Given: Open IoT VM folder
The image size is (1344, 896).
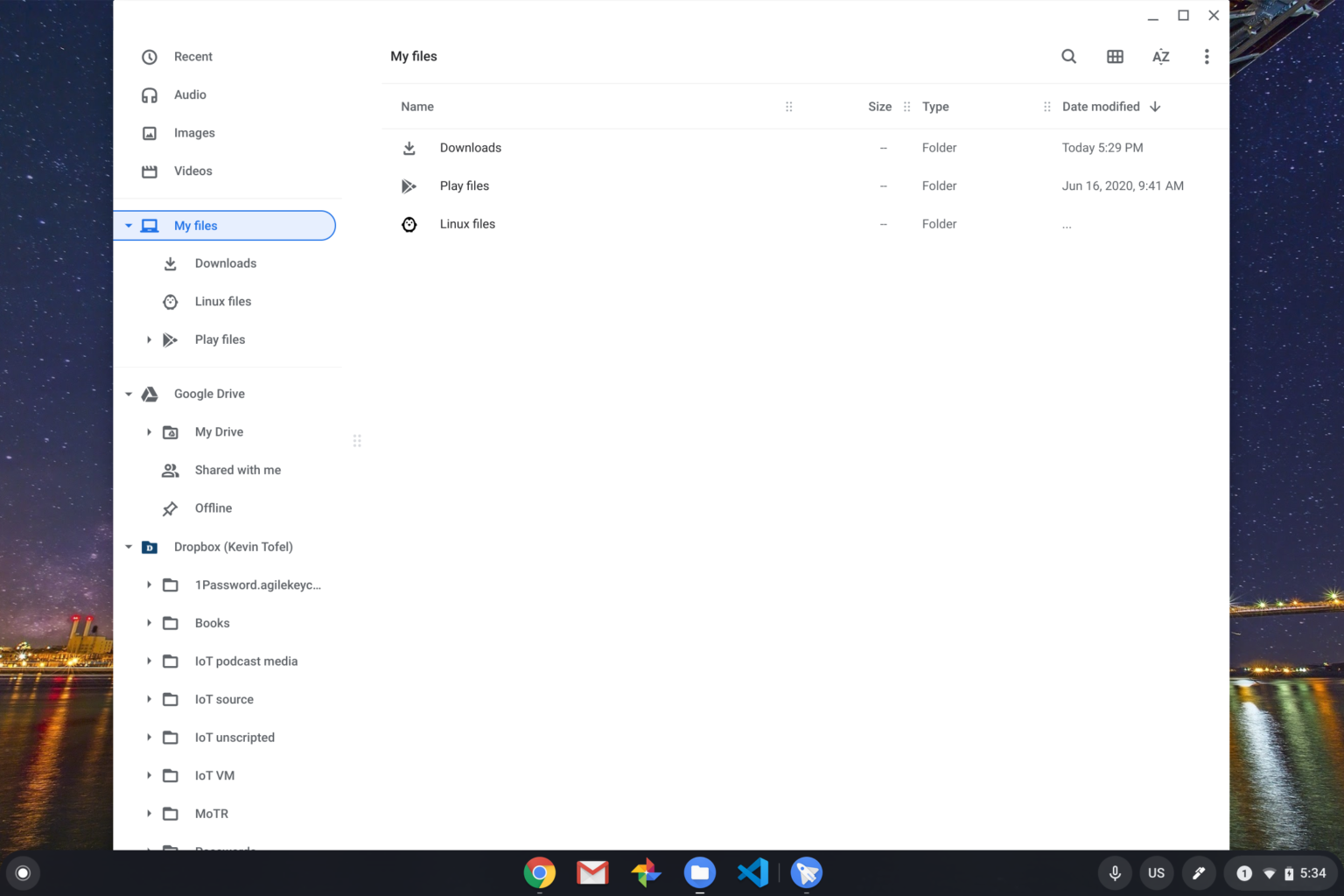Looking at the screenshot, I should tap(214, 775).
